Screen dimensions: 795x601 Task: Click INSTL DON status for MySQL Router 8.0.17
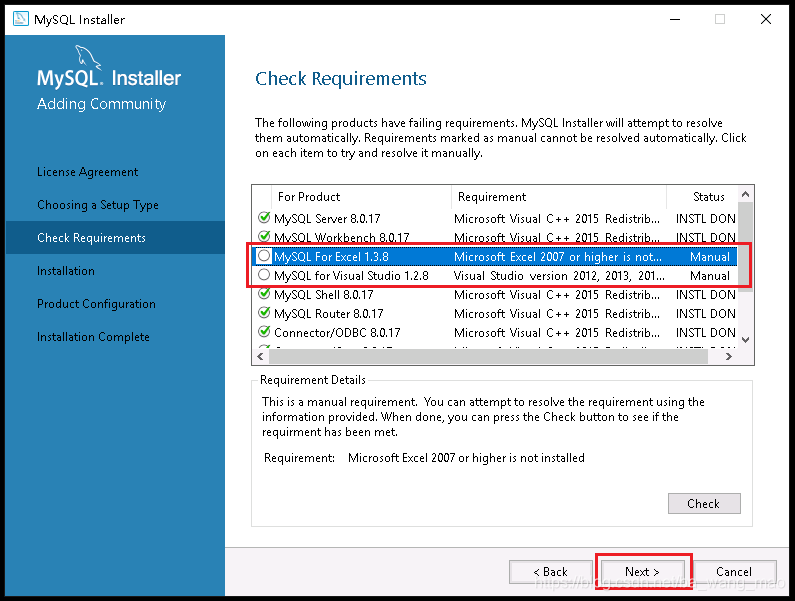coord(706,313)
